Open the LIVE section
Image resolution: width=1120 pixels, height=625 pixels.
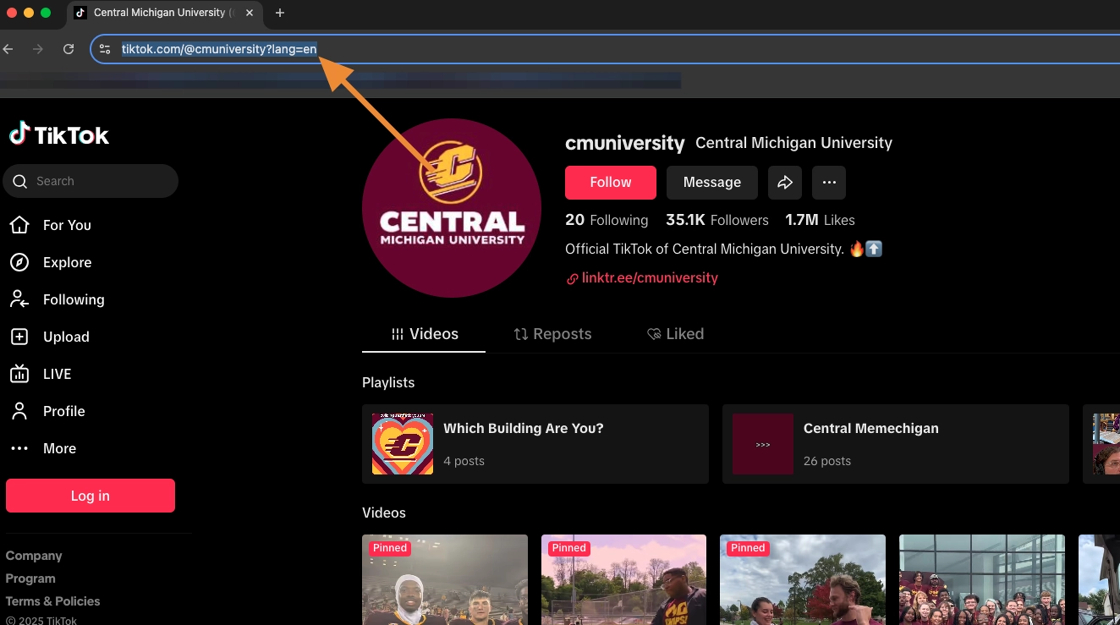click(41, 374)
